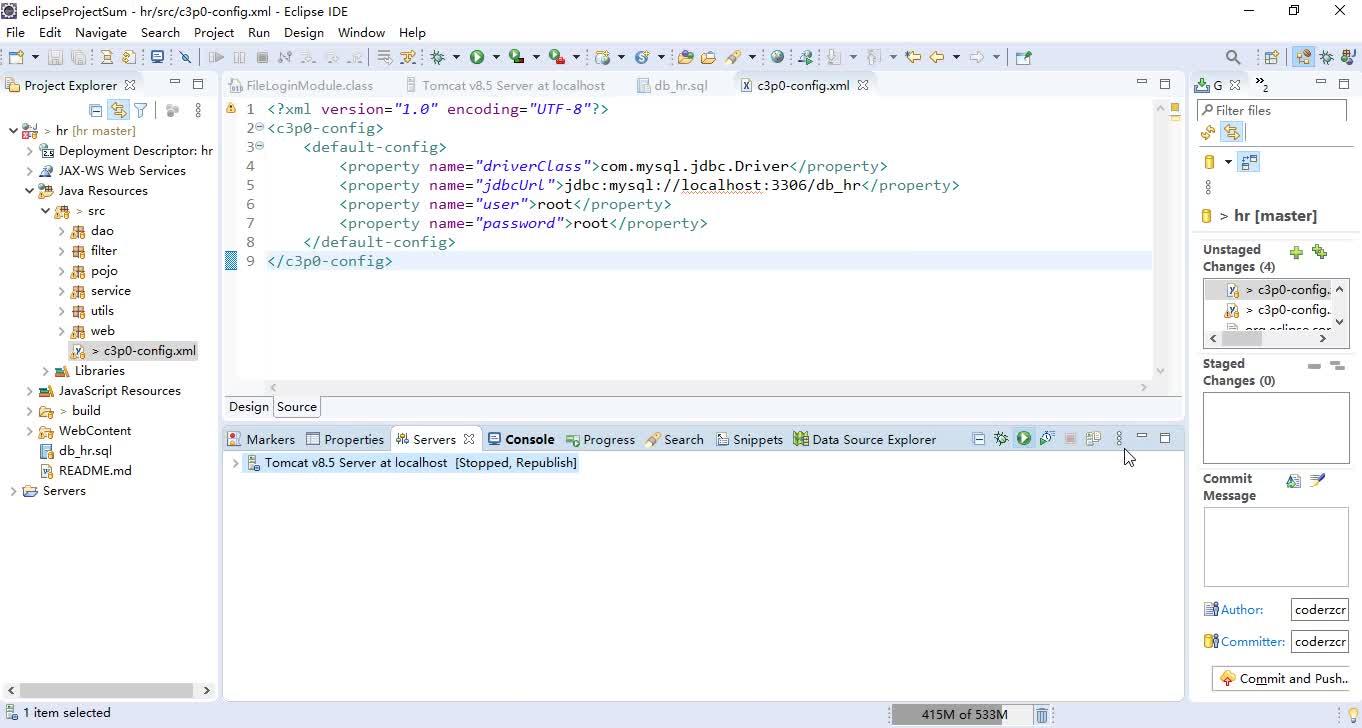
Task: Open the Window menu
Action: point(361,32)
